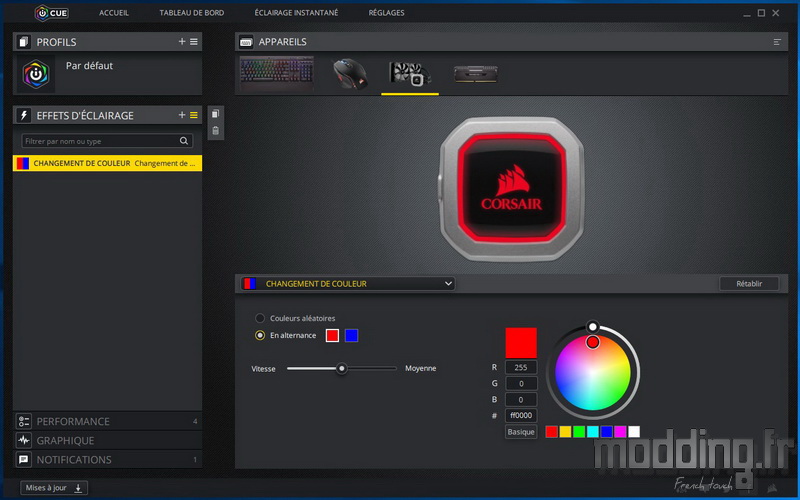Viewport: 800px width, 500px height.
Task: Delete effect with trash icon
Action: [x=215, y=131]
